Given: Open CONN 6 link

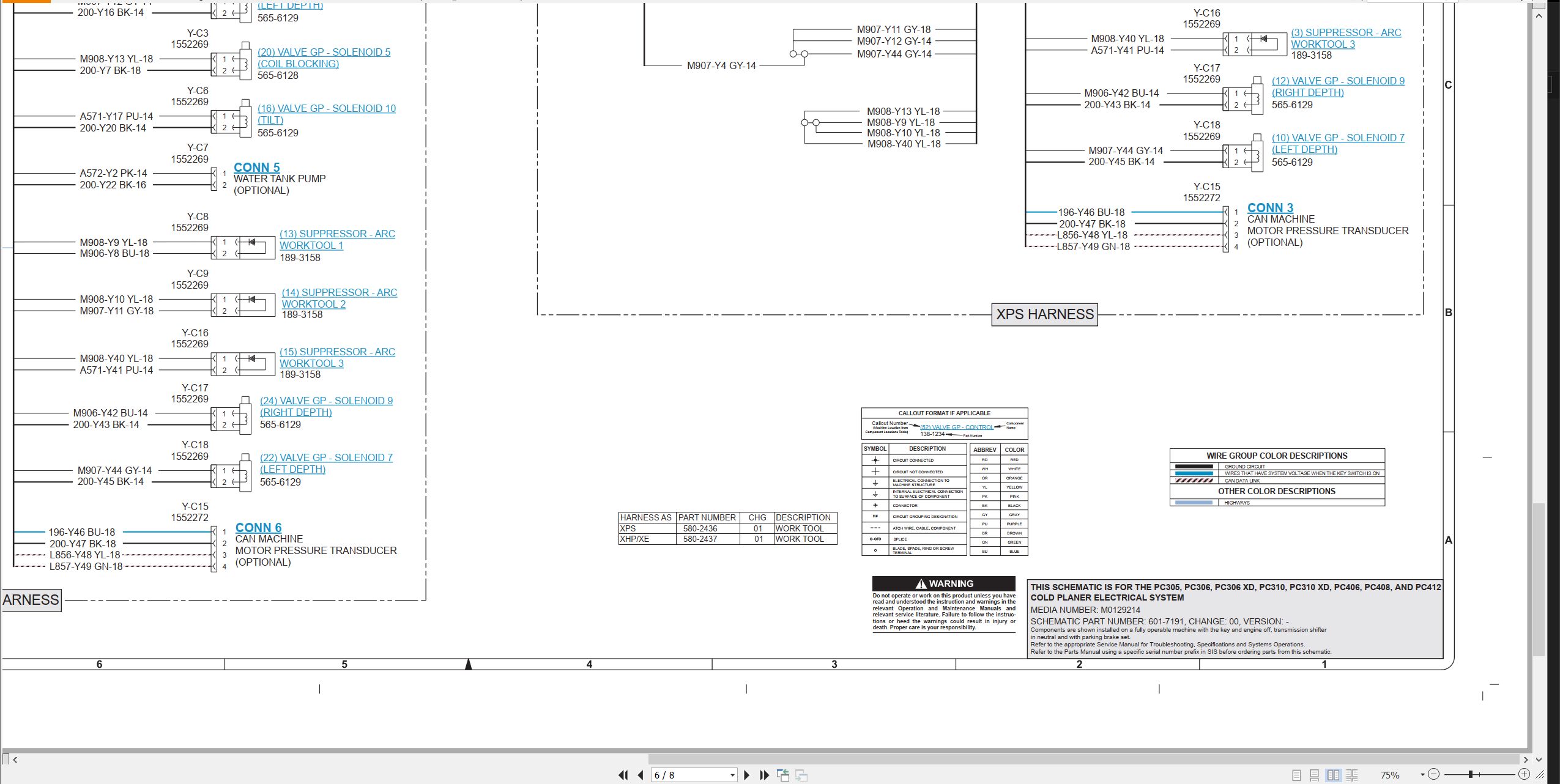Looking at the screenshot, I should pyautogui.click(x=258, y=528).
